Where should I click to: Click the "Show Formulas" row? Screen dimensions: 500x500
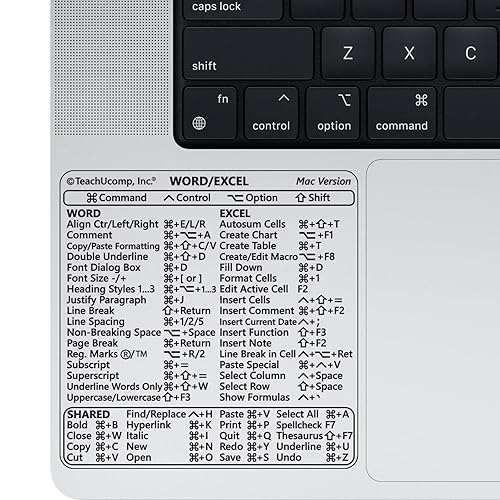pos(270,397)
